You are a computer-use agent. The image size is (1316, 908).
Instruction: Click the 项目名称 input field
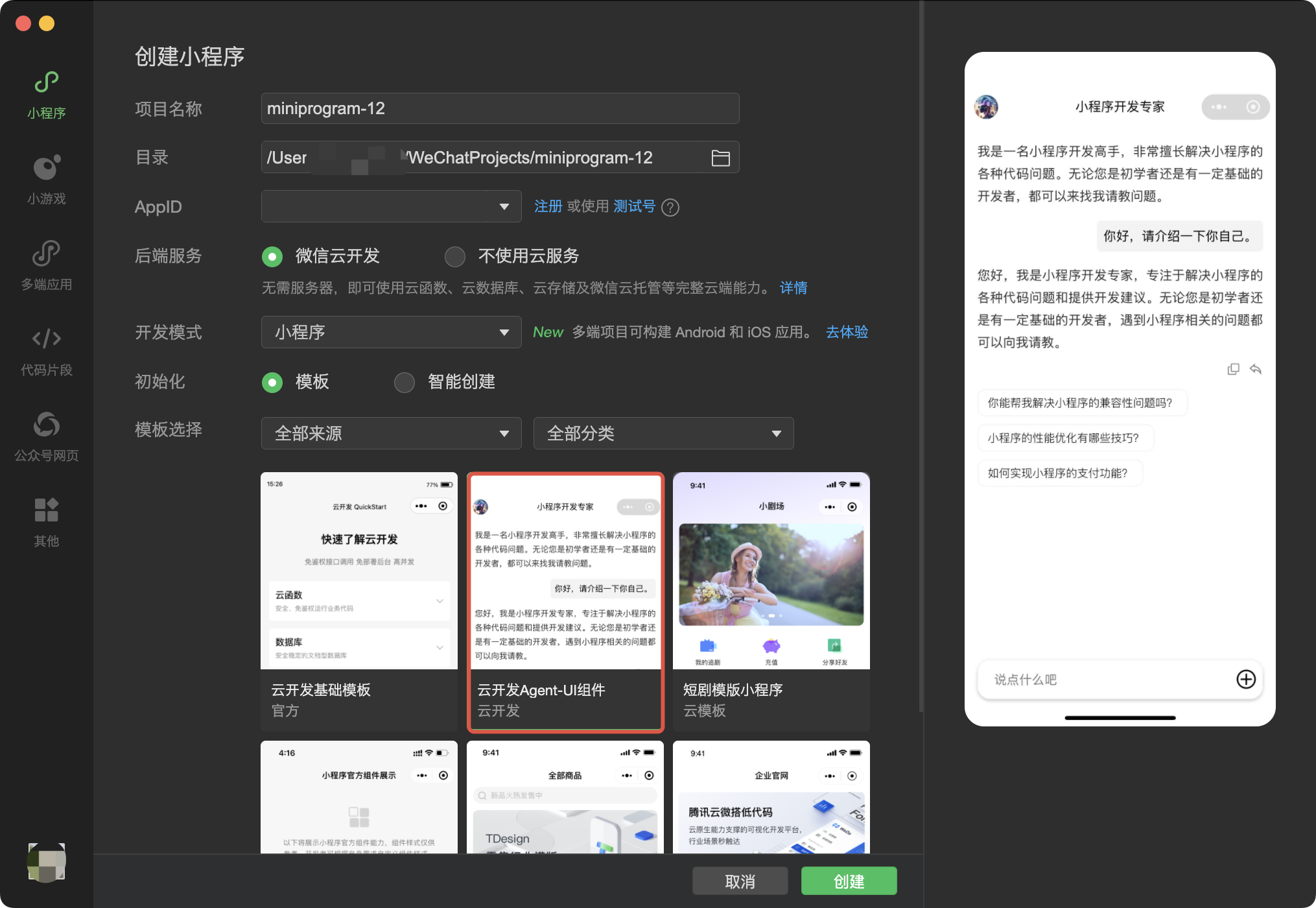coord(500,108)
